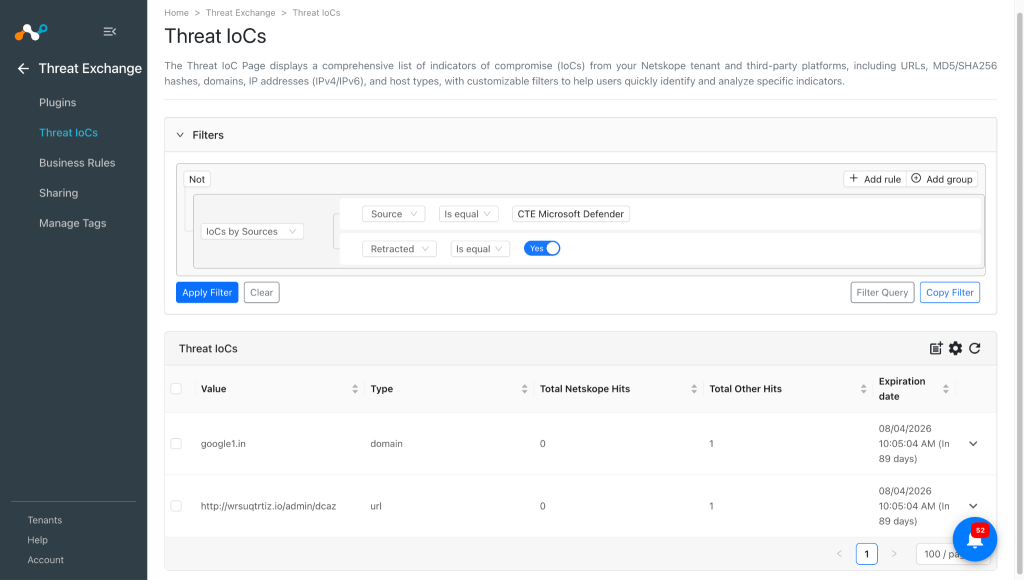Click the Apply Filter button
The image size is (1024, 580).
207,293
